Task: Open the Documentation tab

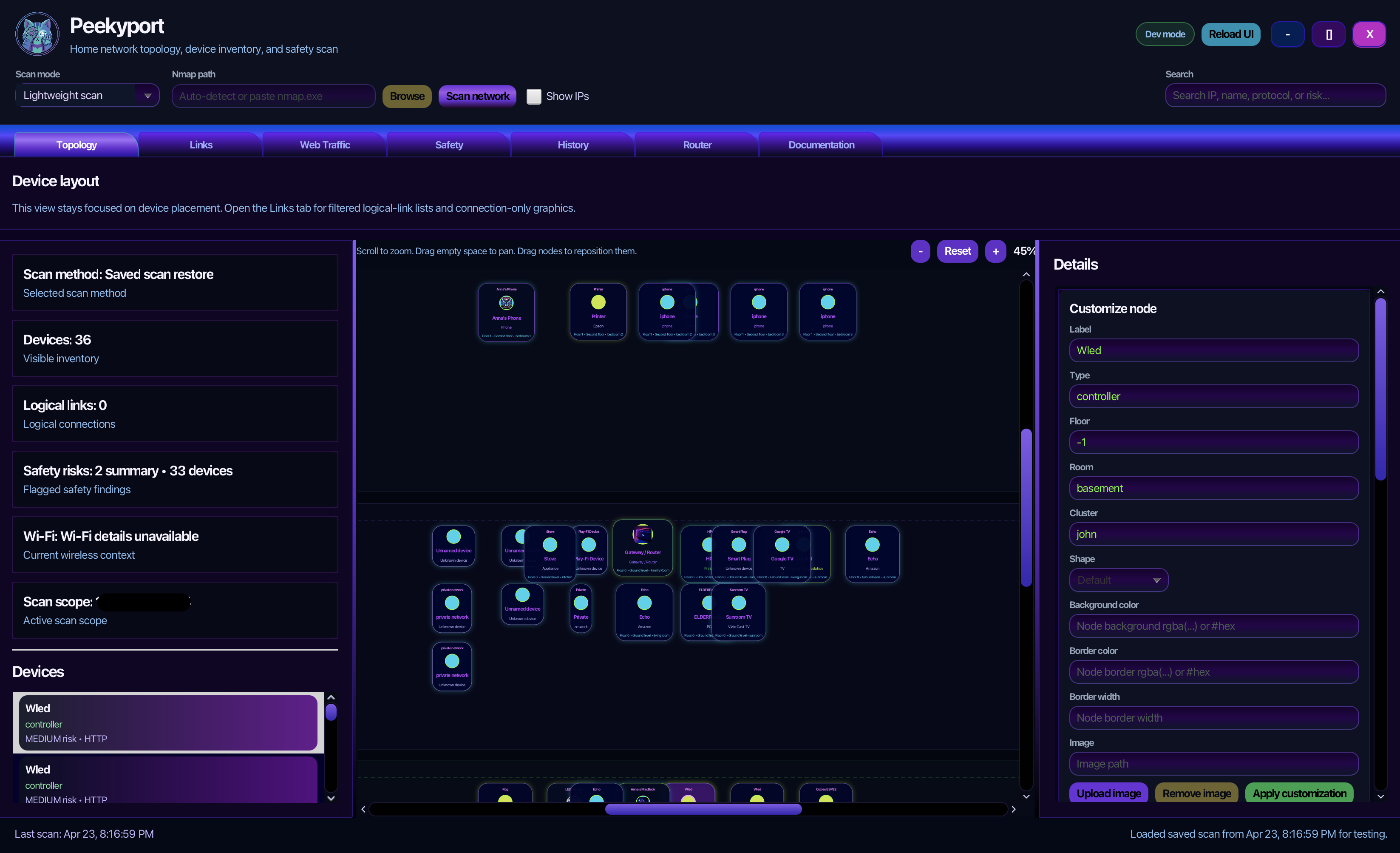Action: coord(821,144)
